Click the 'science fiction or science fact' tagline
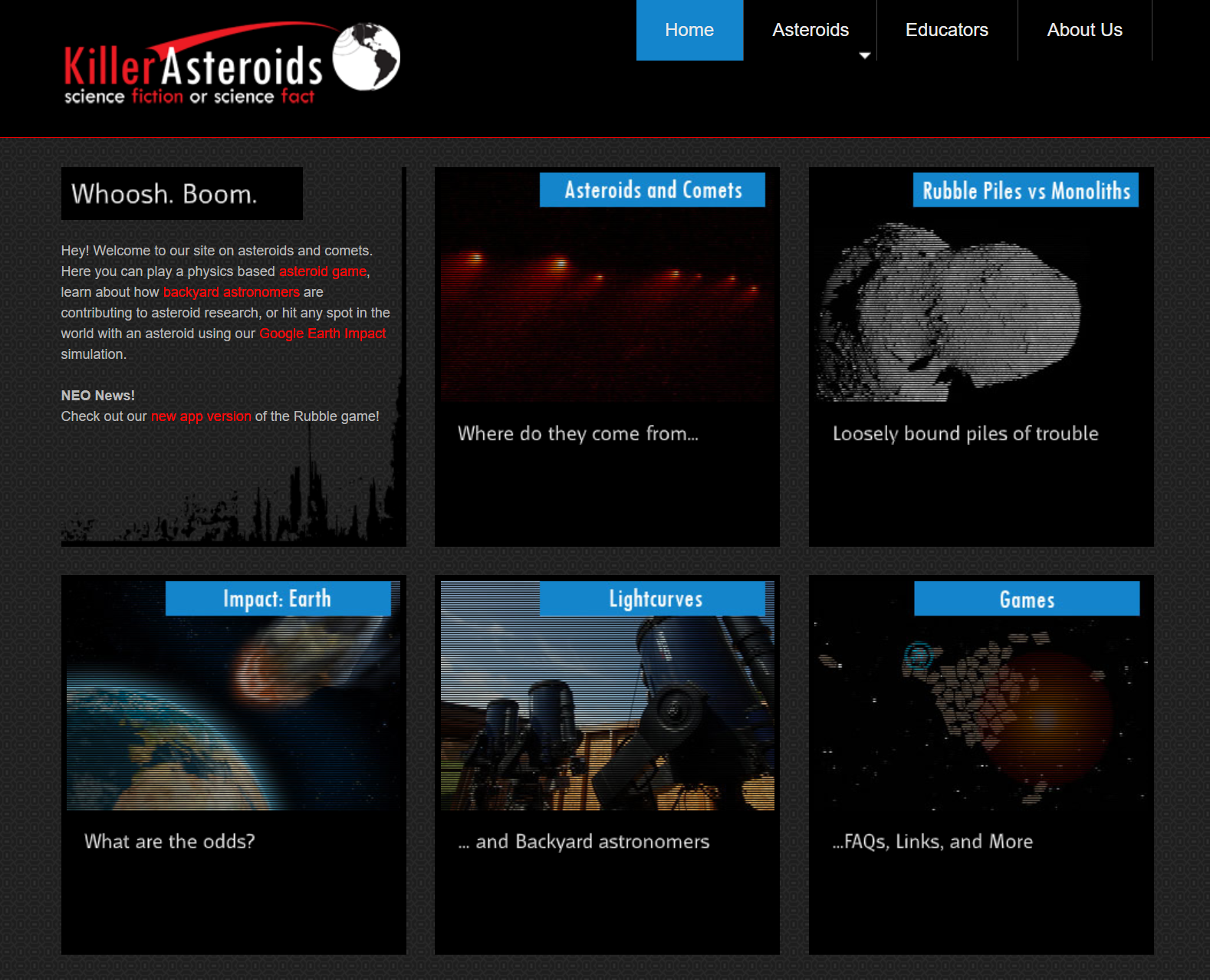The image size is (1210, 980). click(189, 97)
